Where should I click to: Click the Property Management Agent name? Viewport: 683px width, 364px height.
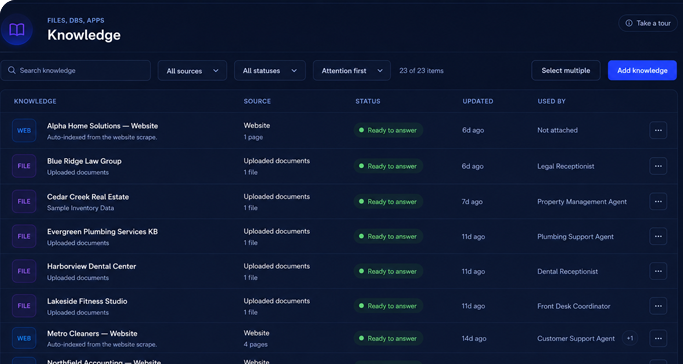(582, 202)
